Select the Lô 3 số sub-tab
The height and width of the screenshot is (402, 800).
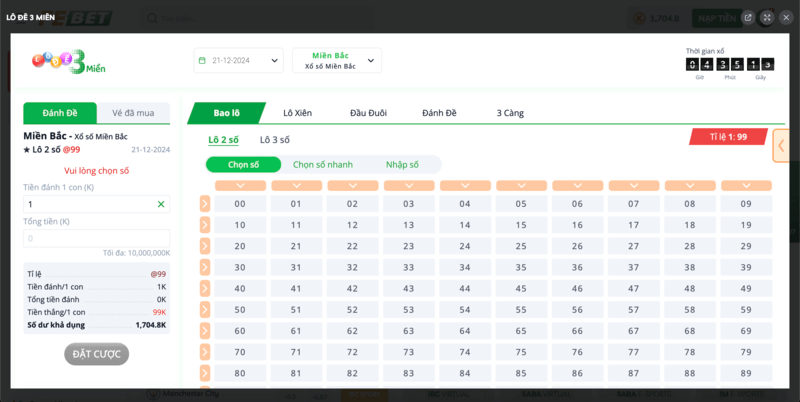(274, 140)
